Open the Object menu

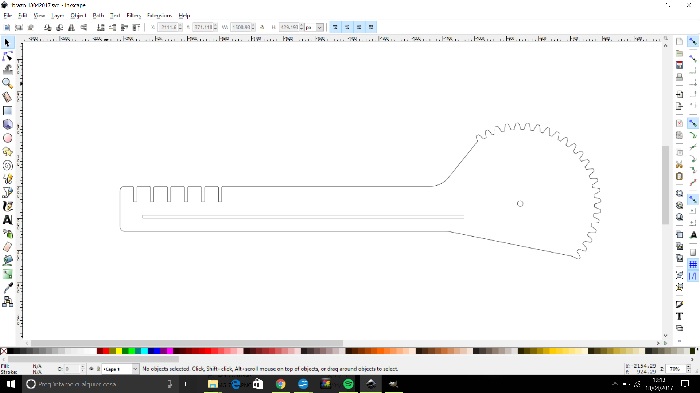[78, 15]
